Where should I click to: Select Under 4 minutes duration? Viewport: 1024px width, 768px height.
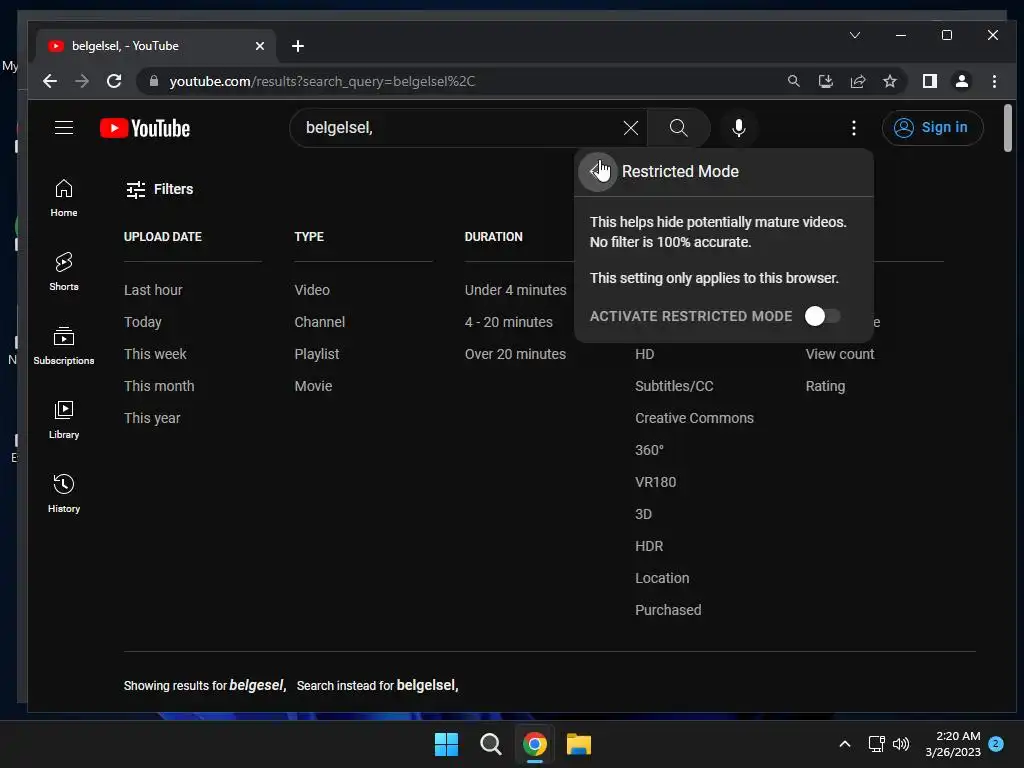click(x=515, y=290)
